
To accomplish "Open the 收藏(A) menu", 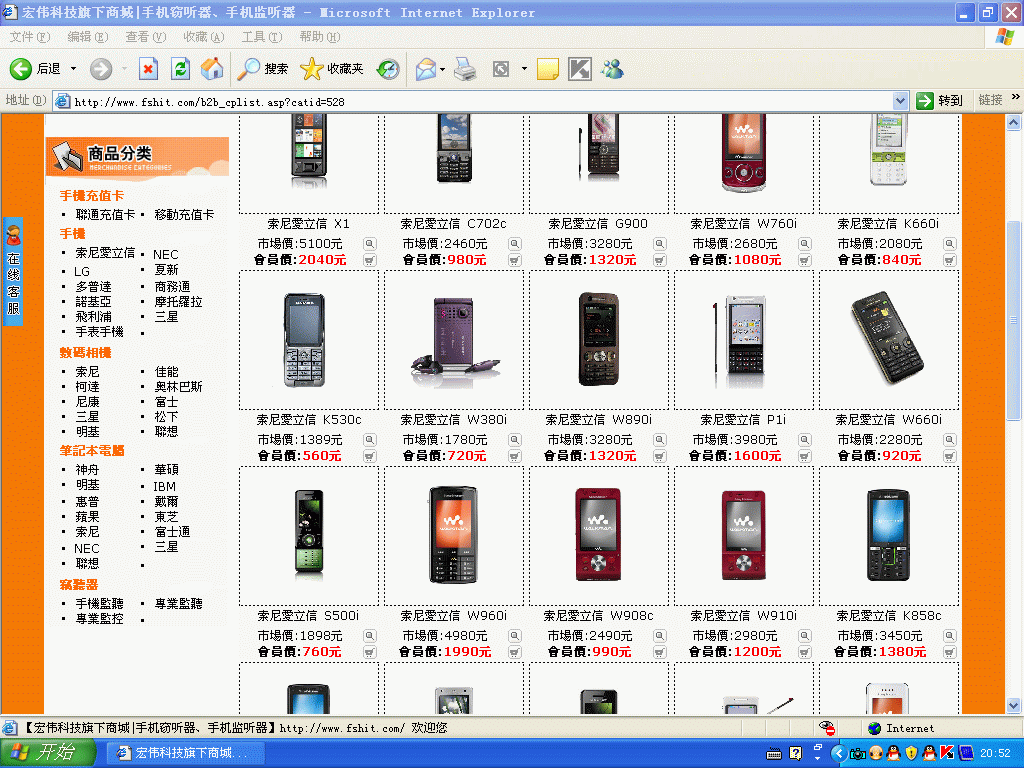I will tap(203, 37).
